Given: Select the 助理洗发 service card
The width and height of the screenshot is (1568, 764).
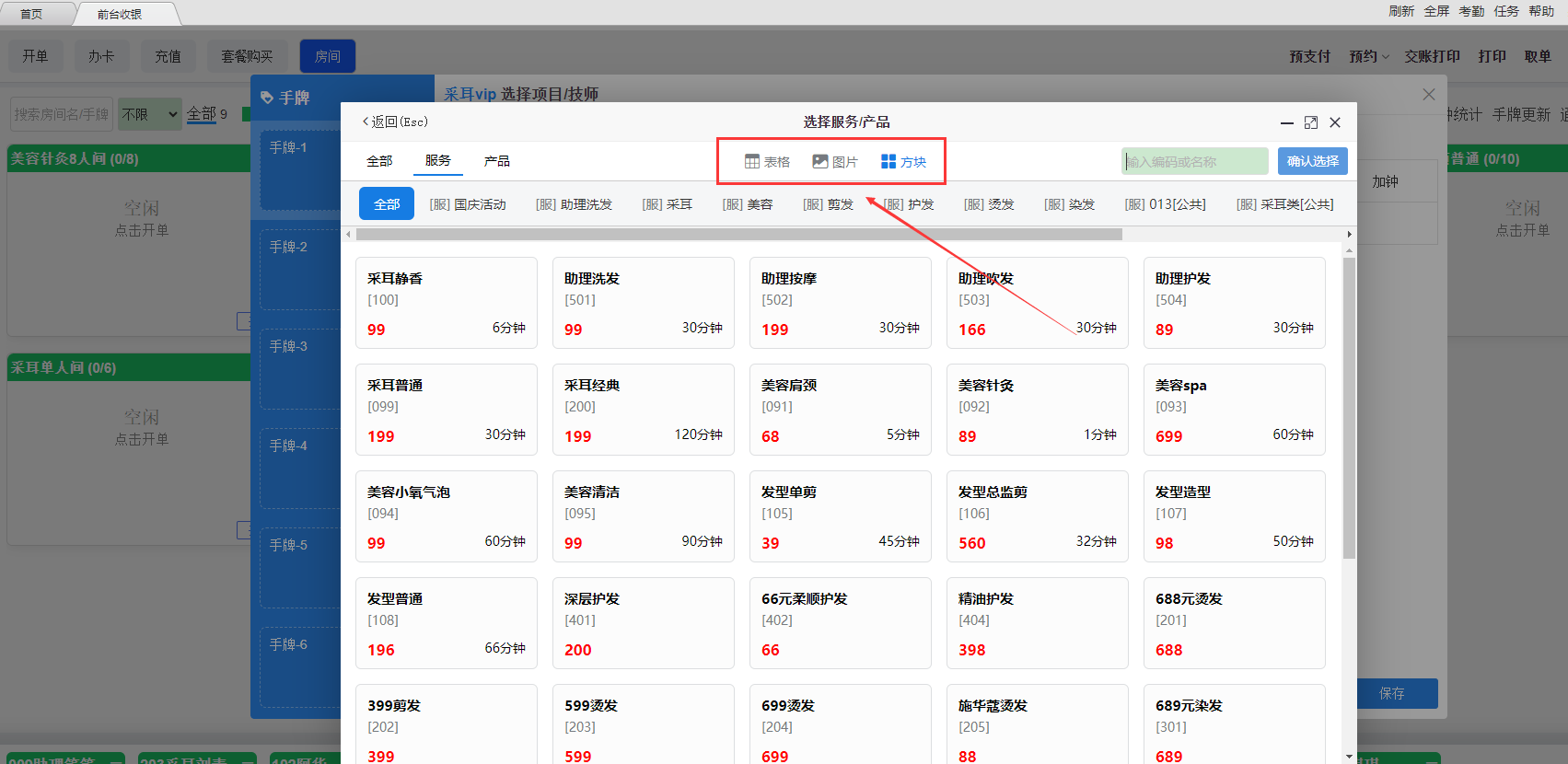Looking at the screenshot, I should coord(643,303).
